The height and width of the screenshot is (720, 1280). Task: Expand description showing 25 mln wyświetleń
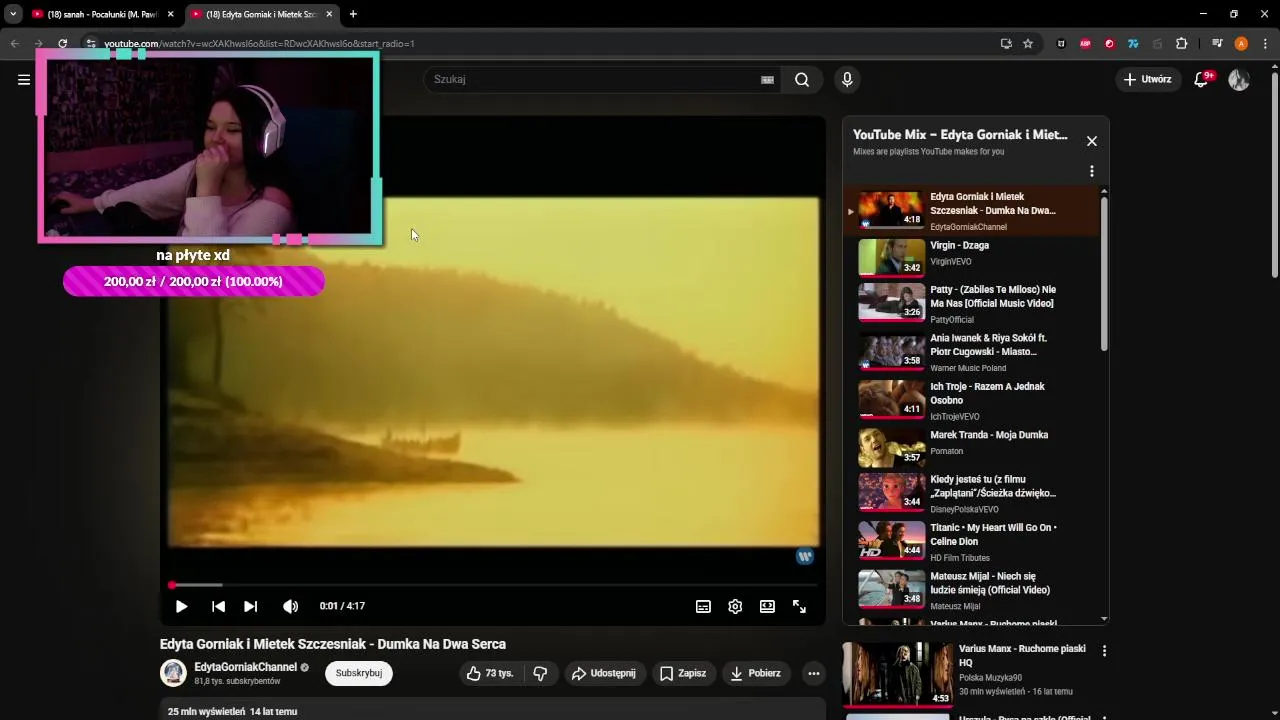point(493,712)
